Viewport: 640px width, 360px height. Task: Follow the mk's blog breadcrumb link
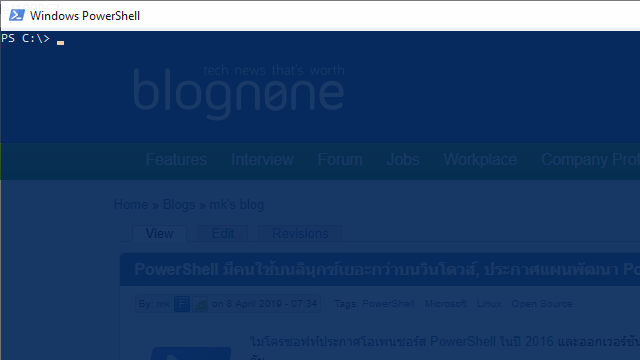point(237,204)
